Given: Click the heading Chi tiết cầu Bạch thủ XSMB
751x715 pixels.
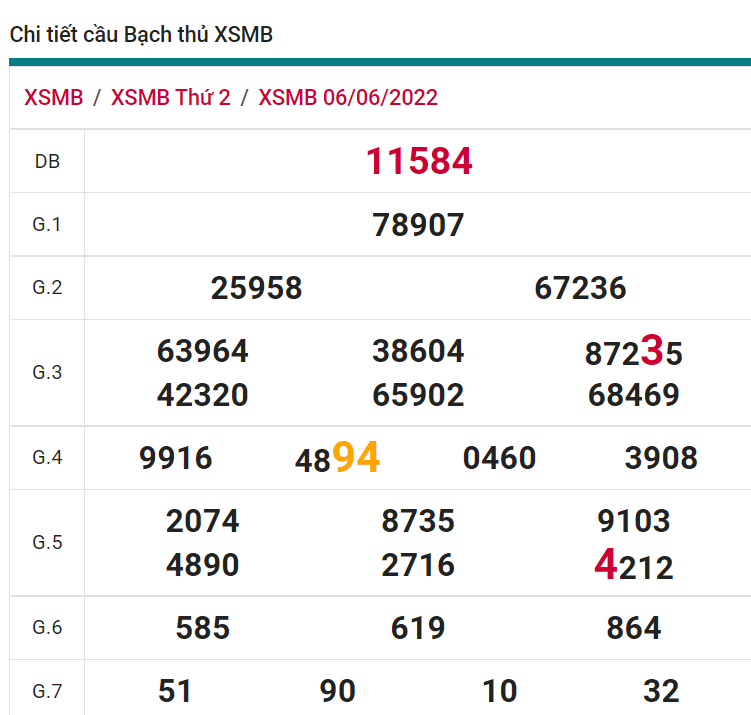Looking at the screenshot, I should [141, 35].
